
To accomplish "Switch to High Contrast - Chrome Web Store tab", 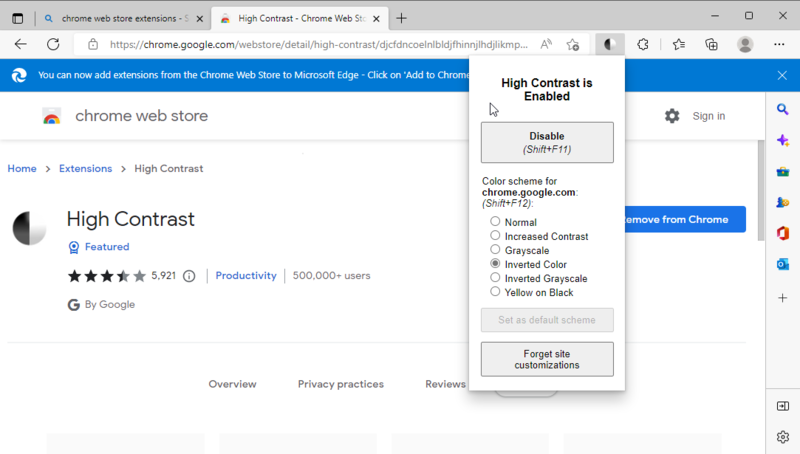I will coord(300,18).
